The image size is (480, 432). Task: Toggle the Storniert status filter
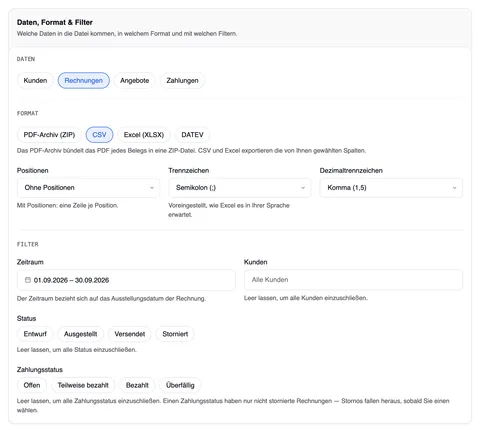click(175, 334)
